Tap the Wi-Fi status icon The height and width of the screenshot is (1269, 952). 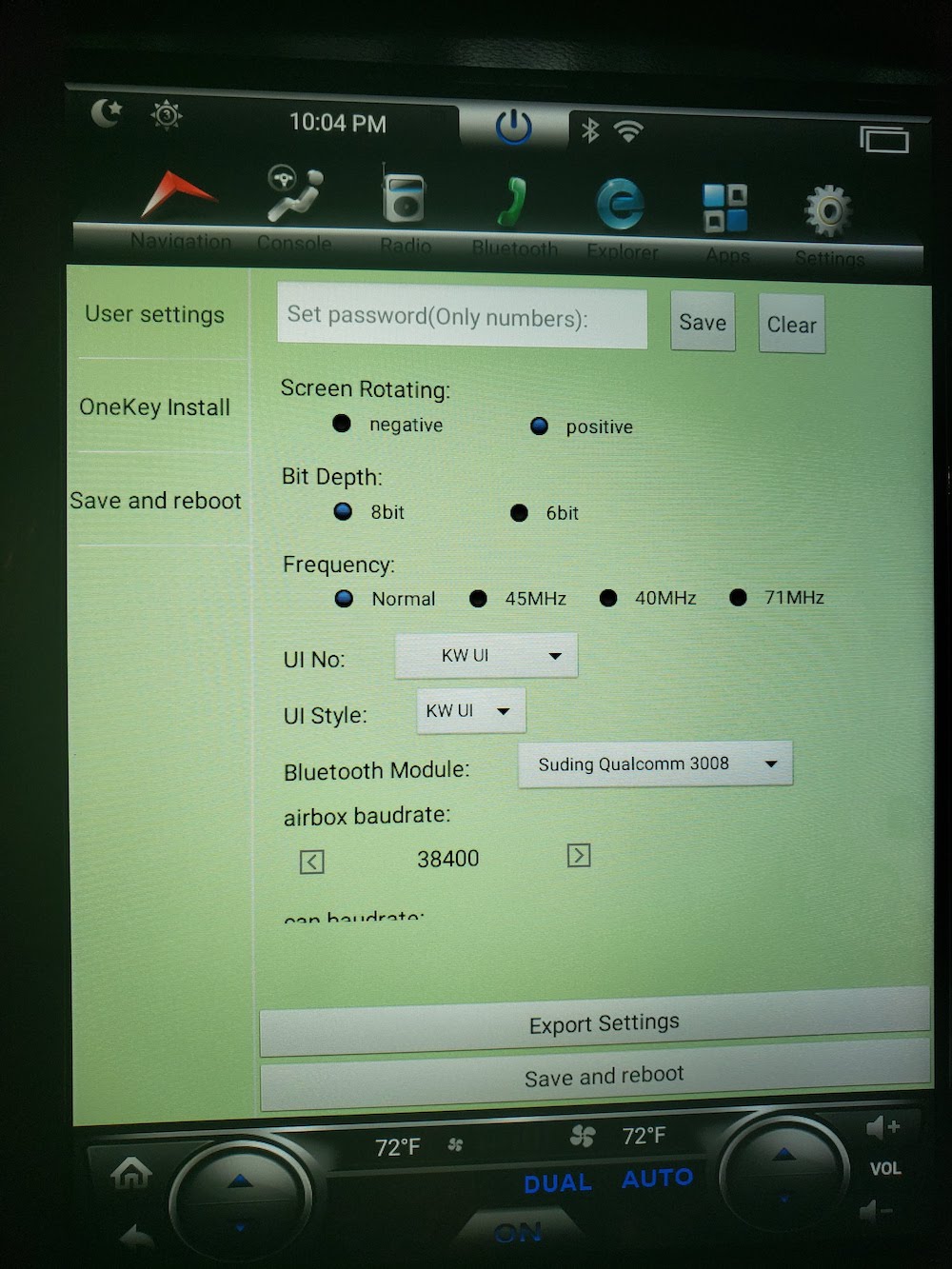628,130
